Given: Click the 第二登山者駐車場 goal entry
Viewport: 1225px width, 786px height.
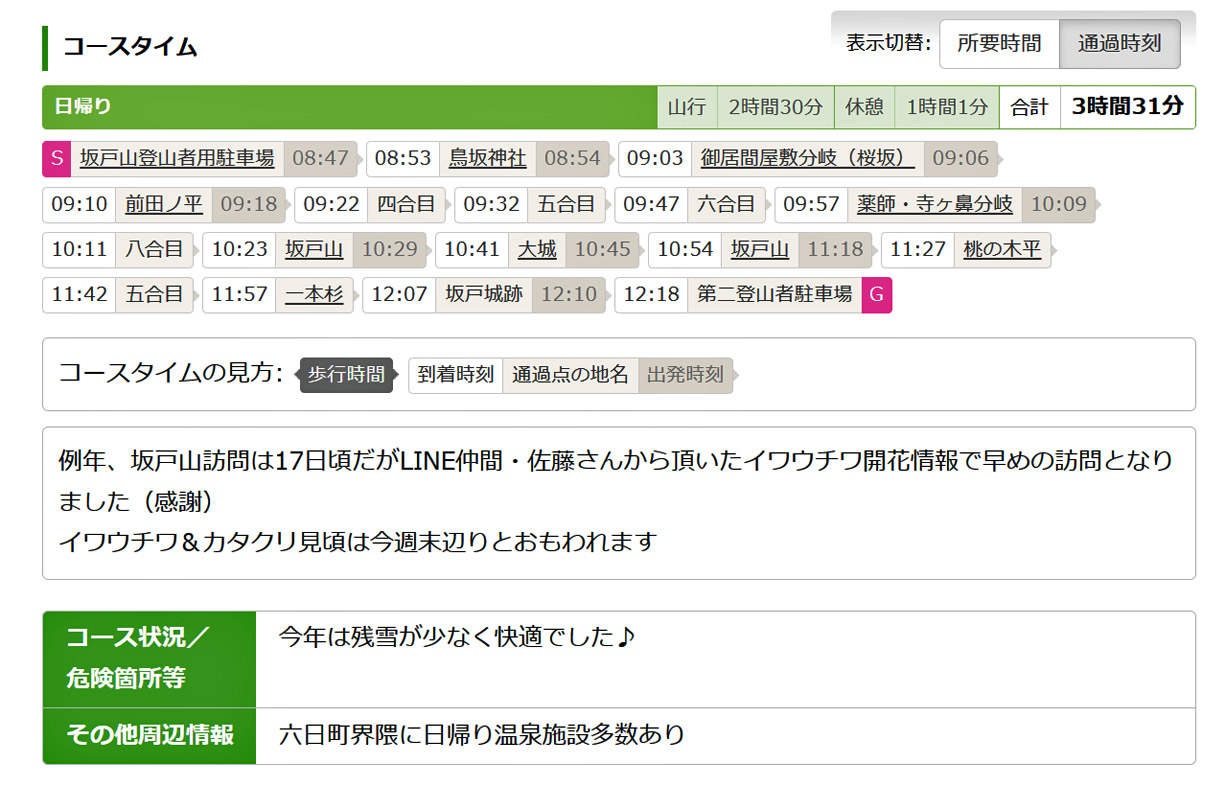Looking at the screenshot, I should pos(774,294).
